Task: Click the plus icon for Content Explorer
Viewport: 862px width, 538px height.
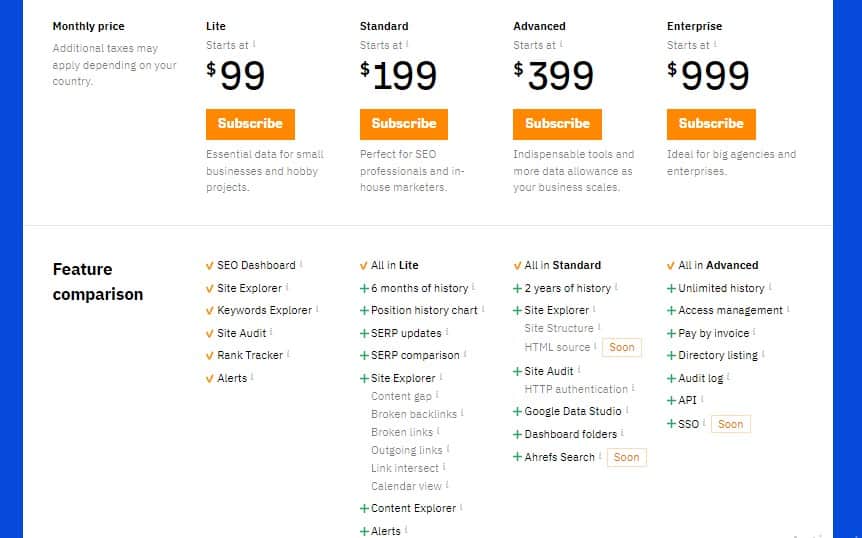Action: [364, 509]
